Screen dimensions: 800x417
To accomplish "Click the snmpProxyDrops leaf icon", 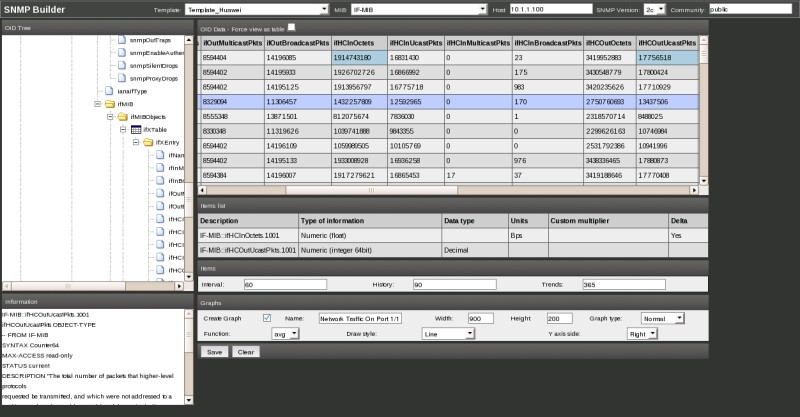I will click(x=123, y=77).
